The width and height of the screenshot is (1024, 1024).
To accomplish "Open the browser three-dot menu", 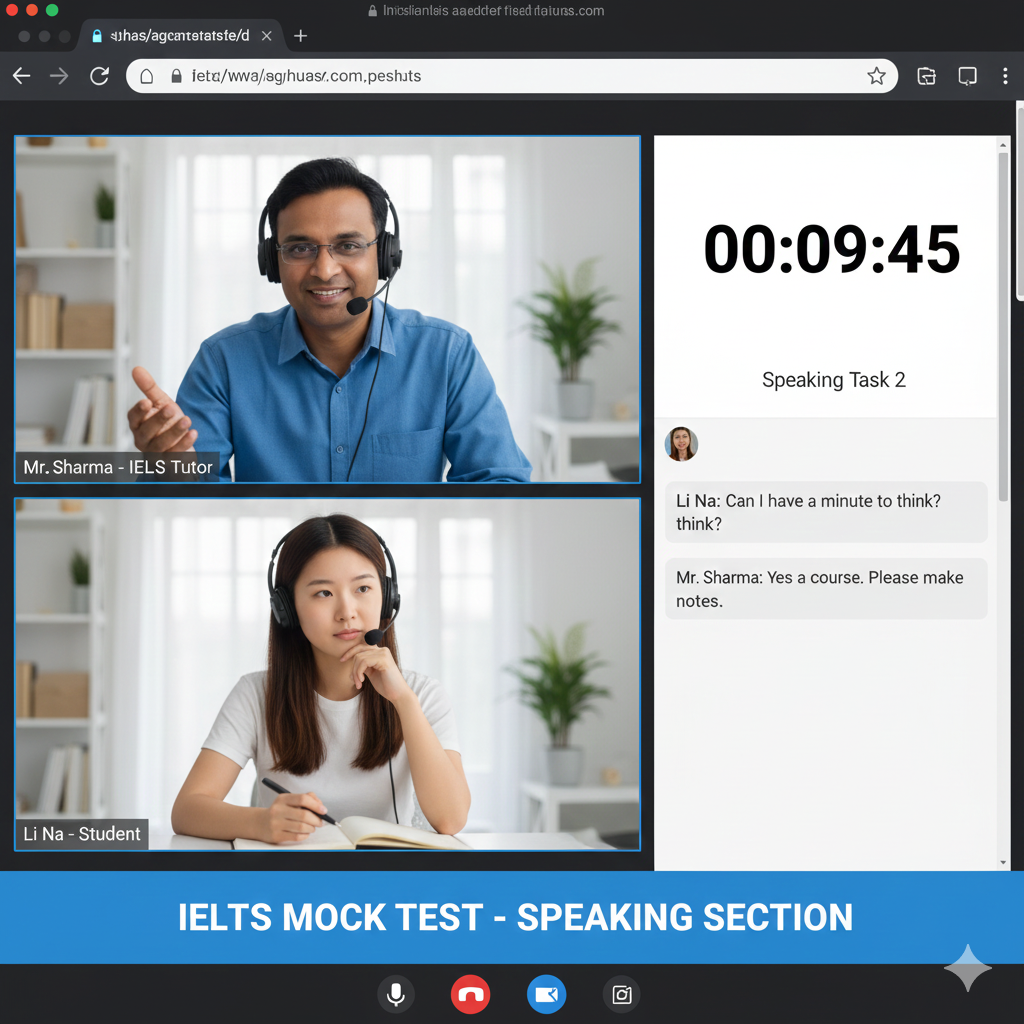I will (1005, 75).
